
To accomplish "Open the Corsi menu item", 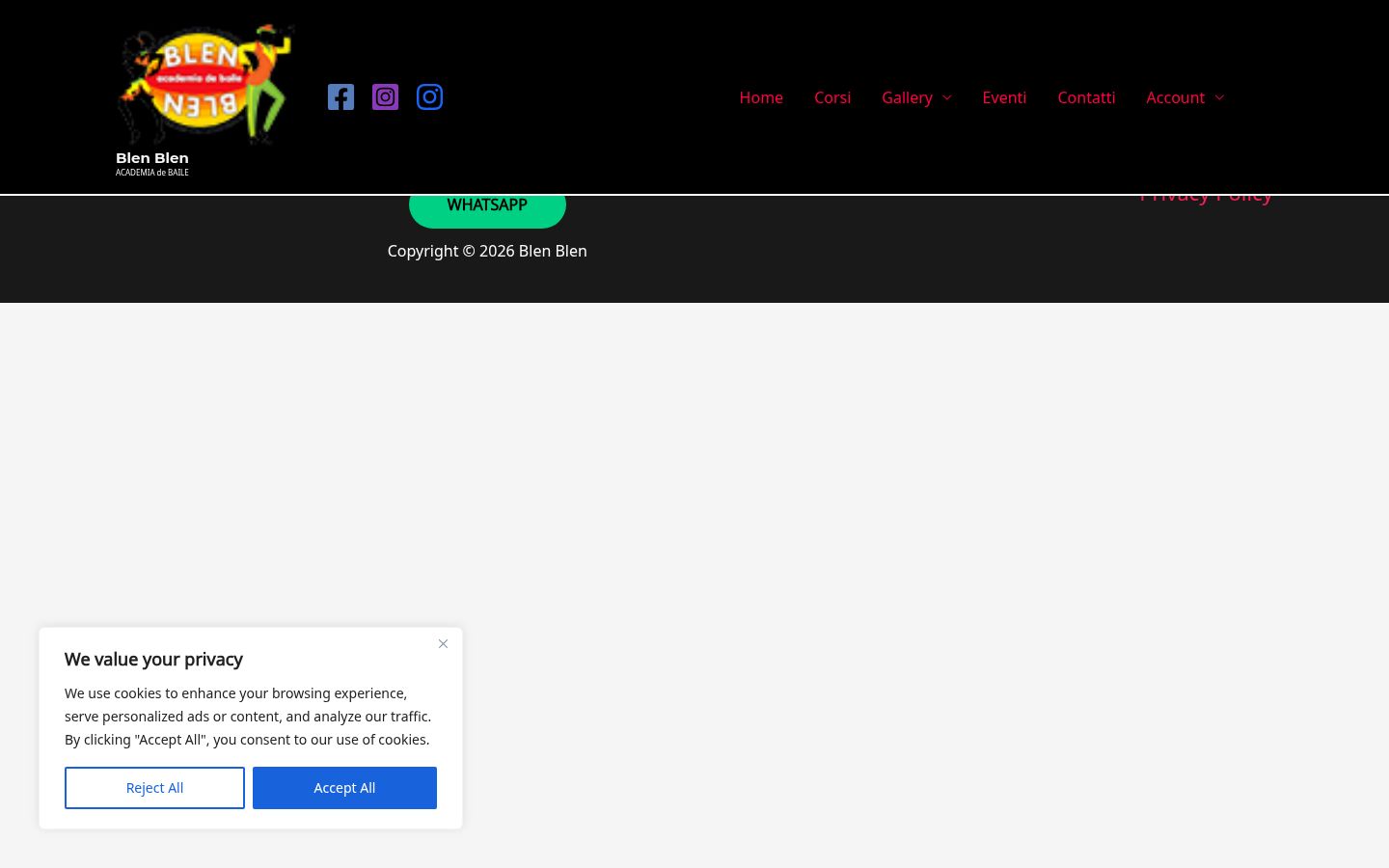I will tap(832, 97).
